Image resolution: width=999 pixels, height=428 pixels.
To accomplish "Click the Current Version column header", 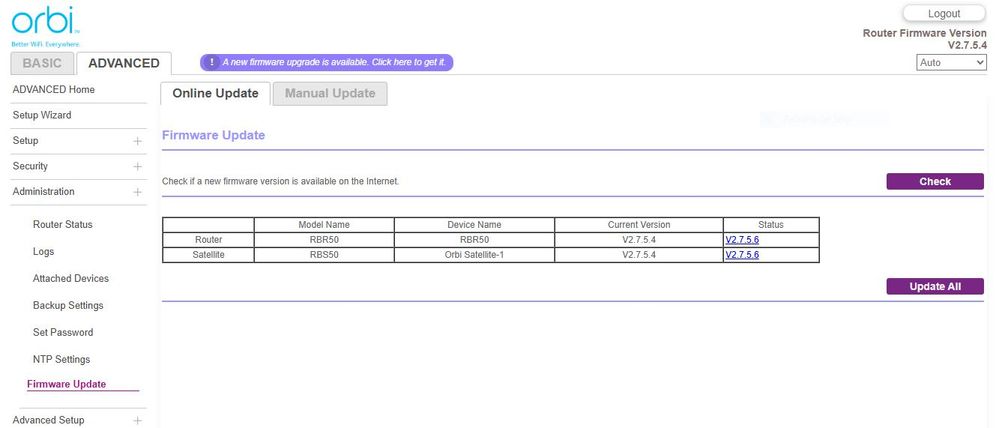I will [x=639, y=225].
